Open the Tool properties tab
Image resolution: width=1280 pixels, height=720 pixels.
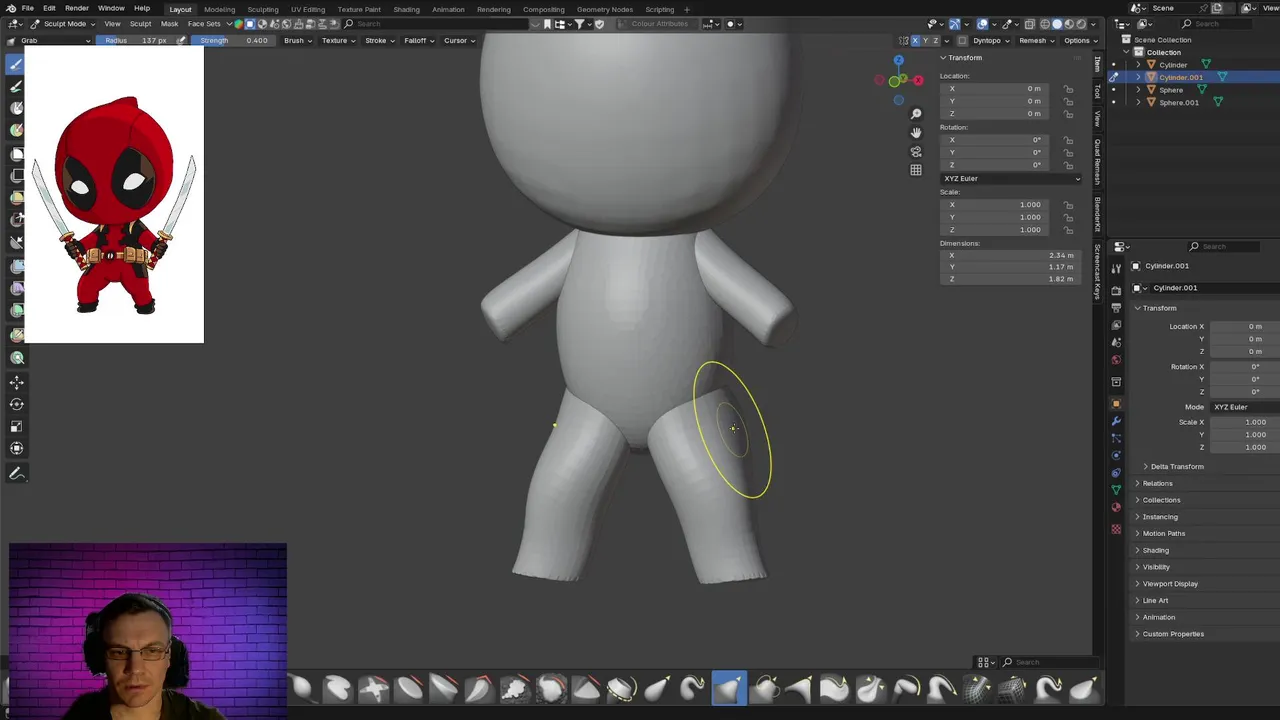click(1116, 269)
